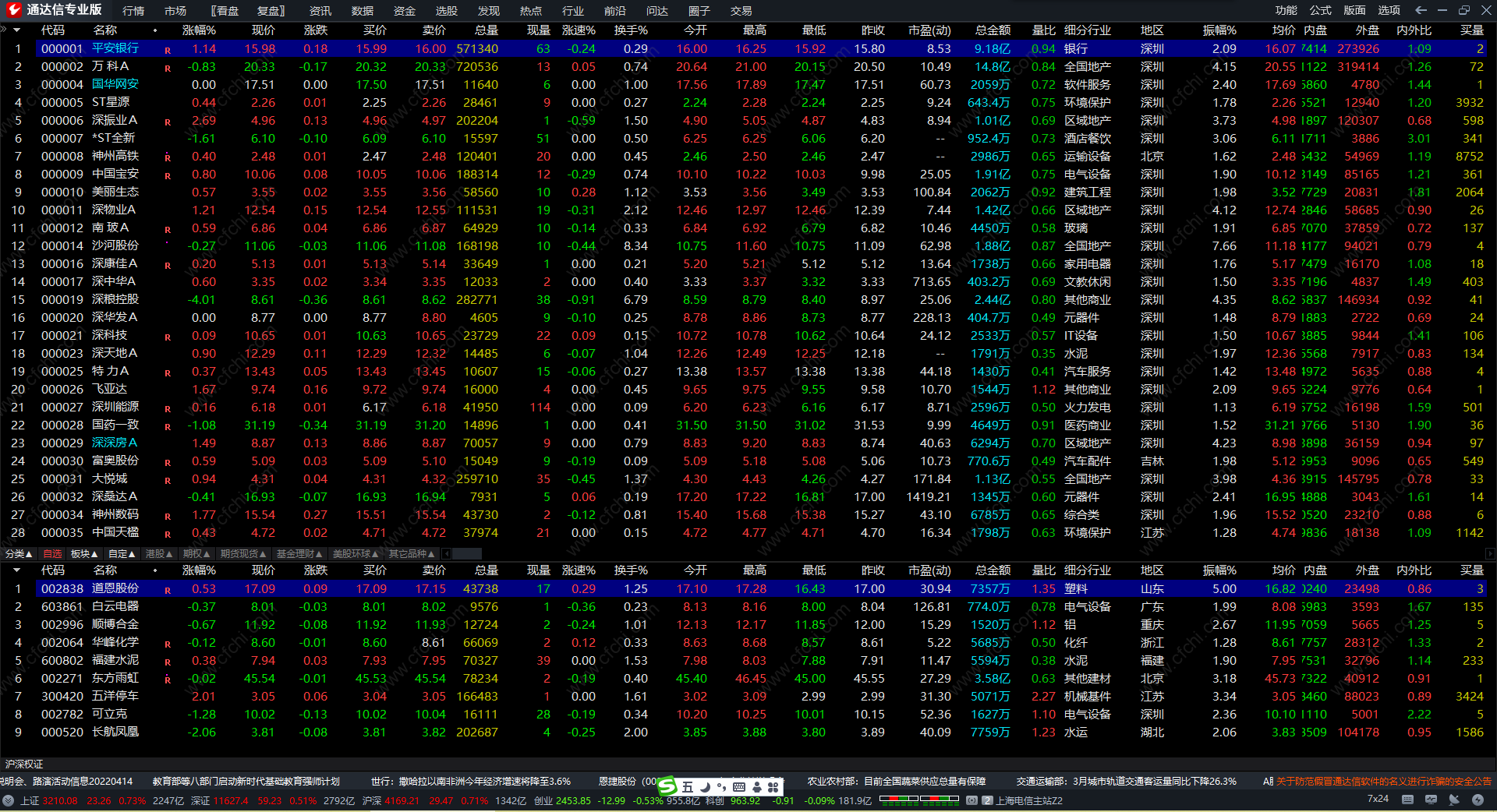Open the 功能 functions menu
The width and height of the screenshot is (1497, 812).
(x=1286, y=10)
